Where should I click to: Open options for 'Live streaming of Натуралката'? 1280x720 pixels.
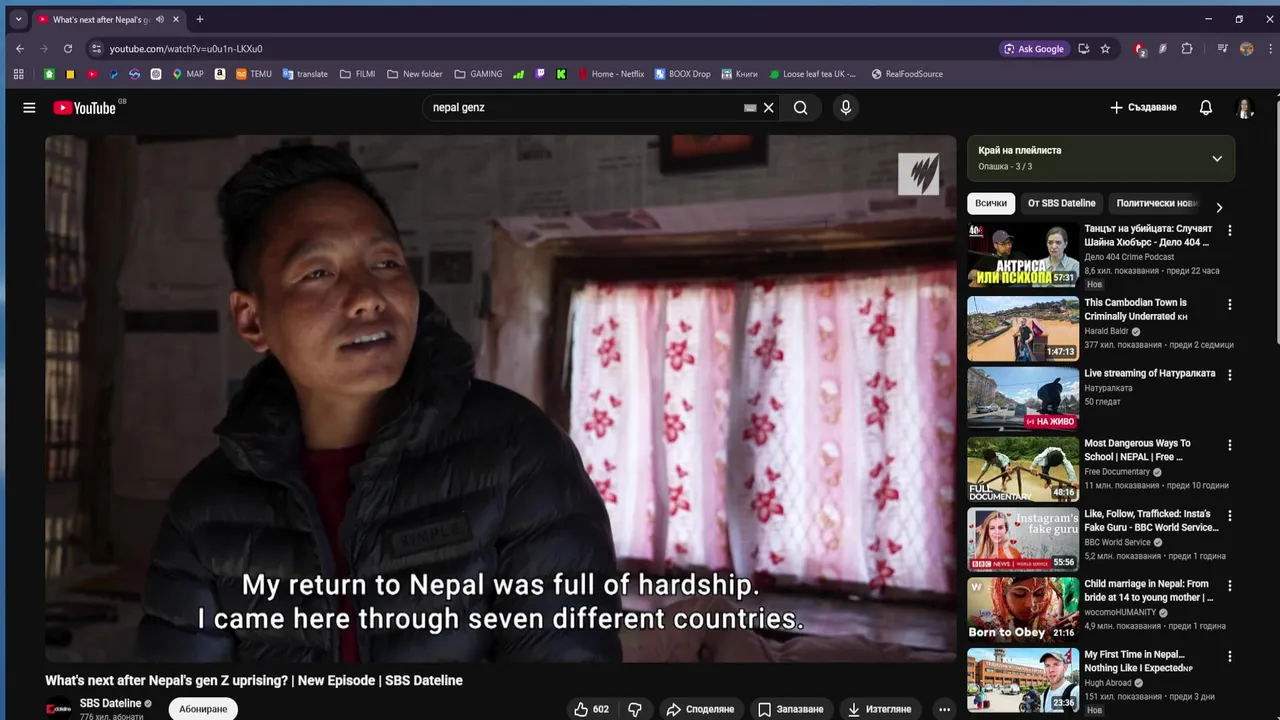[1230, 375]
